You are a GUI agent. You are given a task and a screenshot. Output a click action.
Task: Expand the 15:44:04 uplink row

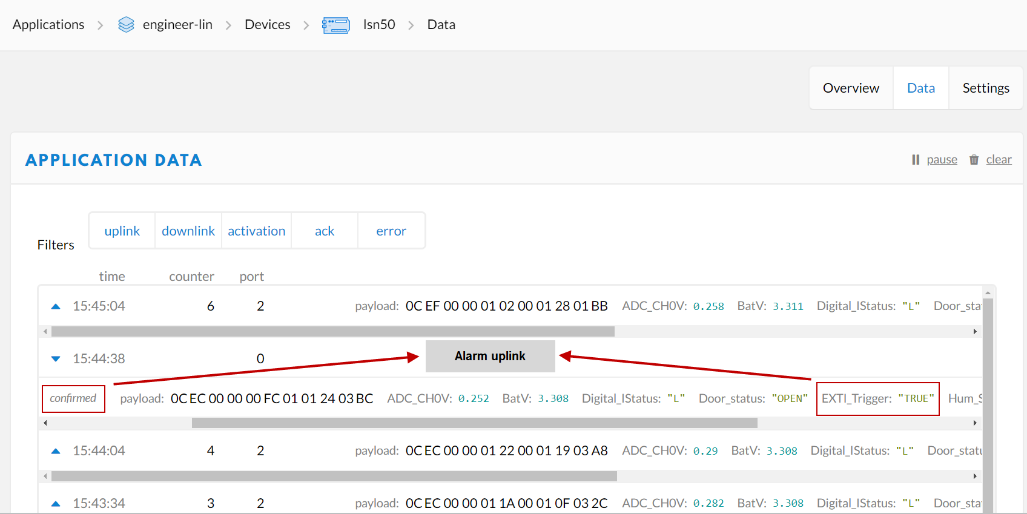pyautogui.click(x=56, y=450)
